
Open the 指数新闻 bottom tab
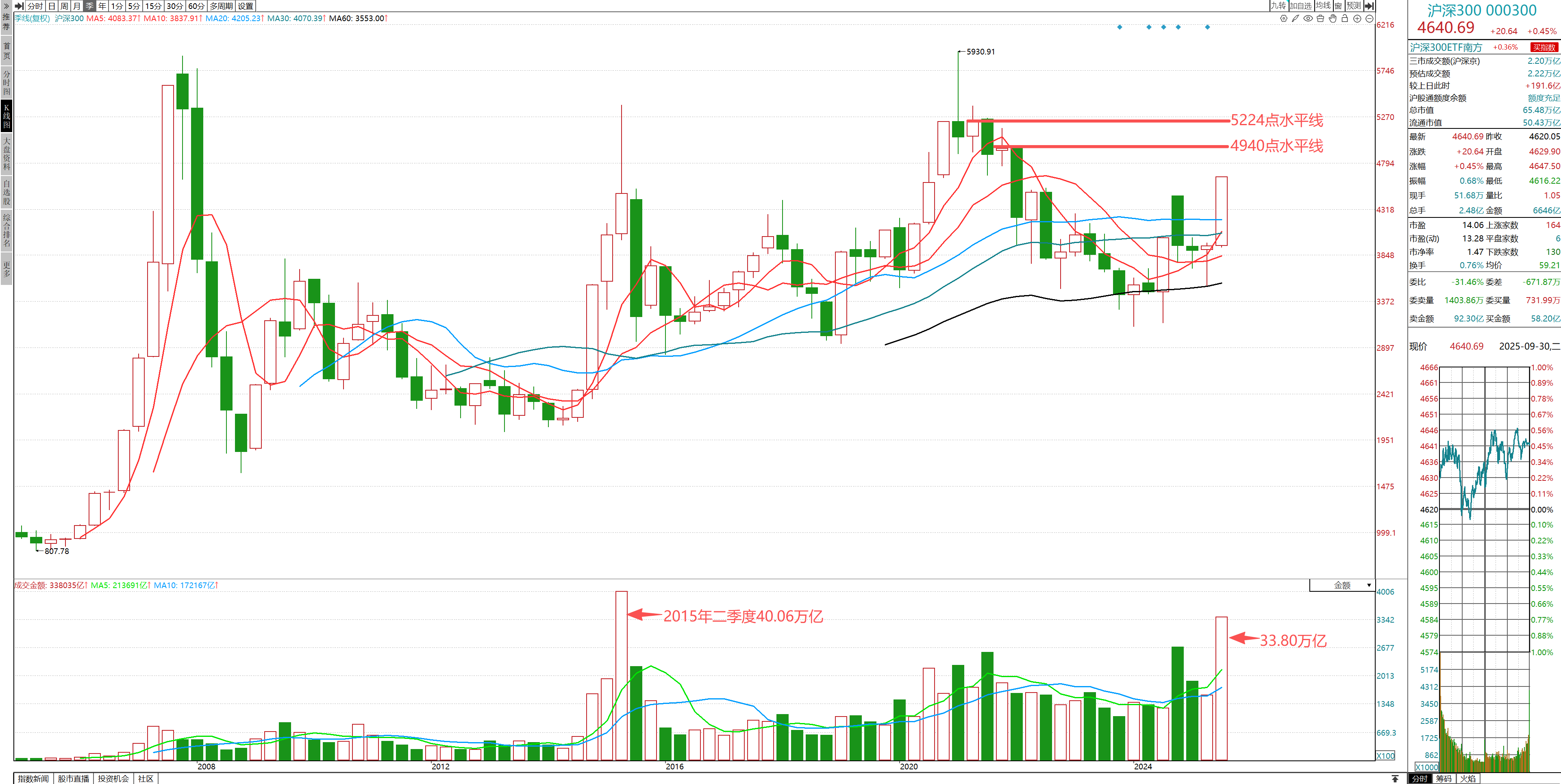tap(33, 779)
